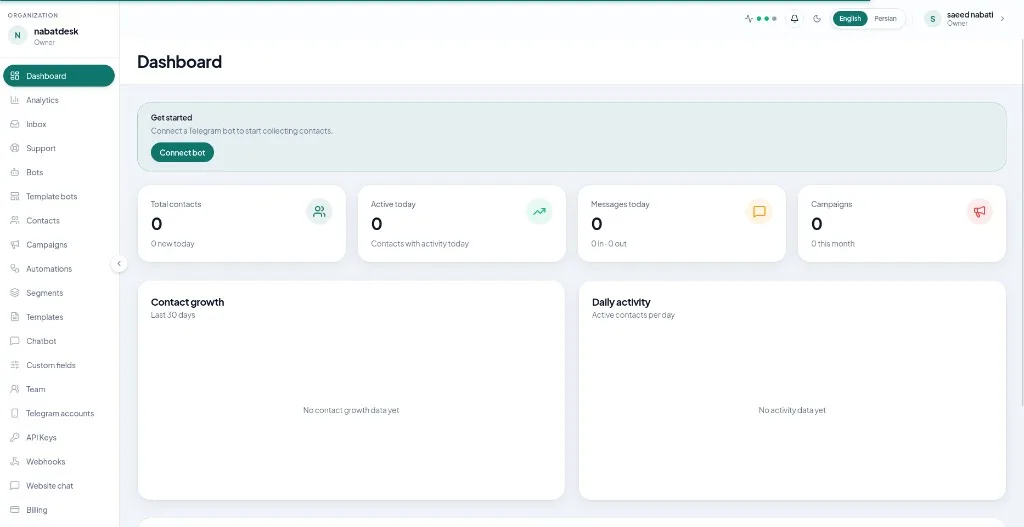Open Analytics menu item
The width and height of the screenshot is (1024, 527).
pyautogui.click(x=59, y=100)
